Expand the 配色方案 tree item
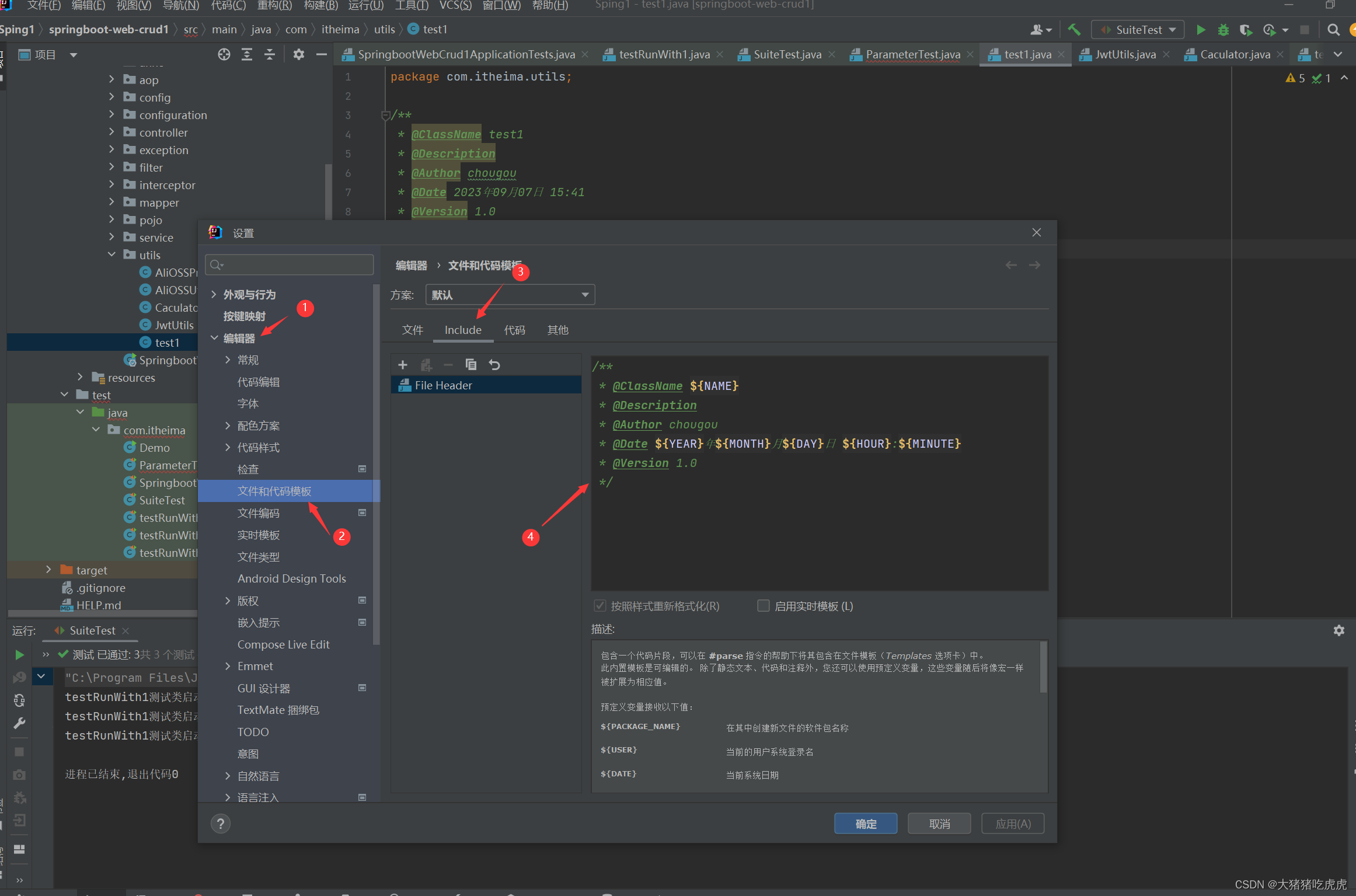The height and width of the screenshot is (896, 1356). pos(228,426)
